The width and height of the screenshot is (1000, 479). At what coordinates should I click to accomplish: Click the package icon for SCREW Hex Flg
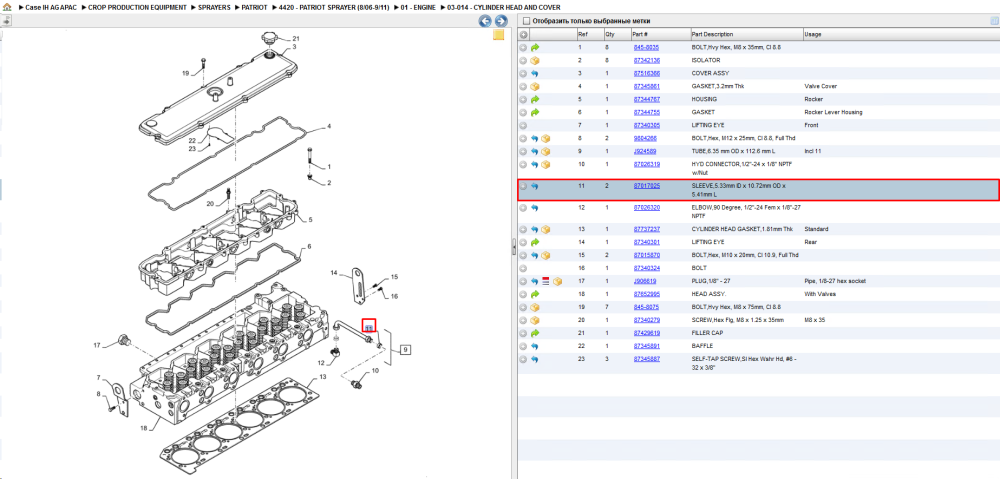(535, 320)
